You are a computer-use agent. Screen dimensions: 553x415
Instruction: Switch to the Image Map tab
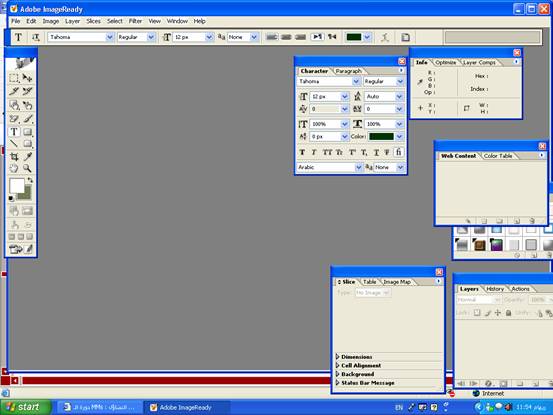(x=397, y=282)
